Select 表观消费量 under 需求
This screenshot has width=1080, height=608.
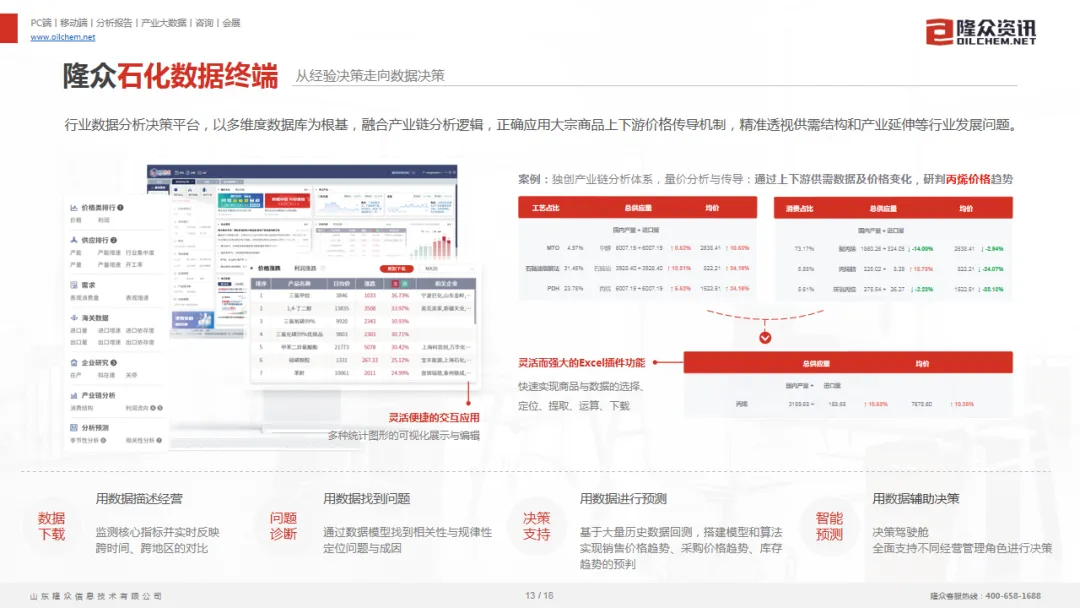pos(85,297)
